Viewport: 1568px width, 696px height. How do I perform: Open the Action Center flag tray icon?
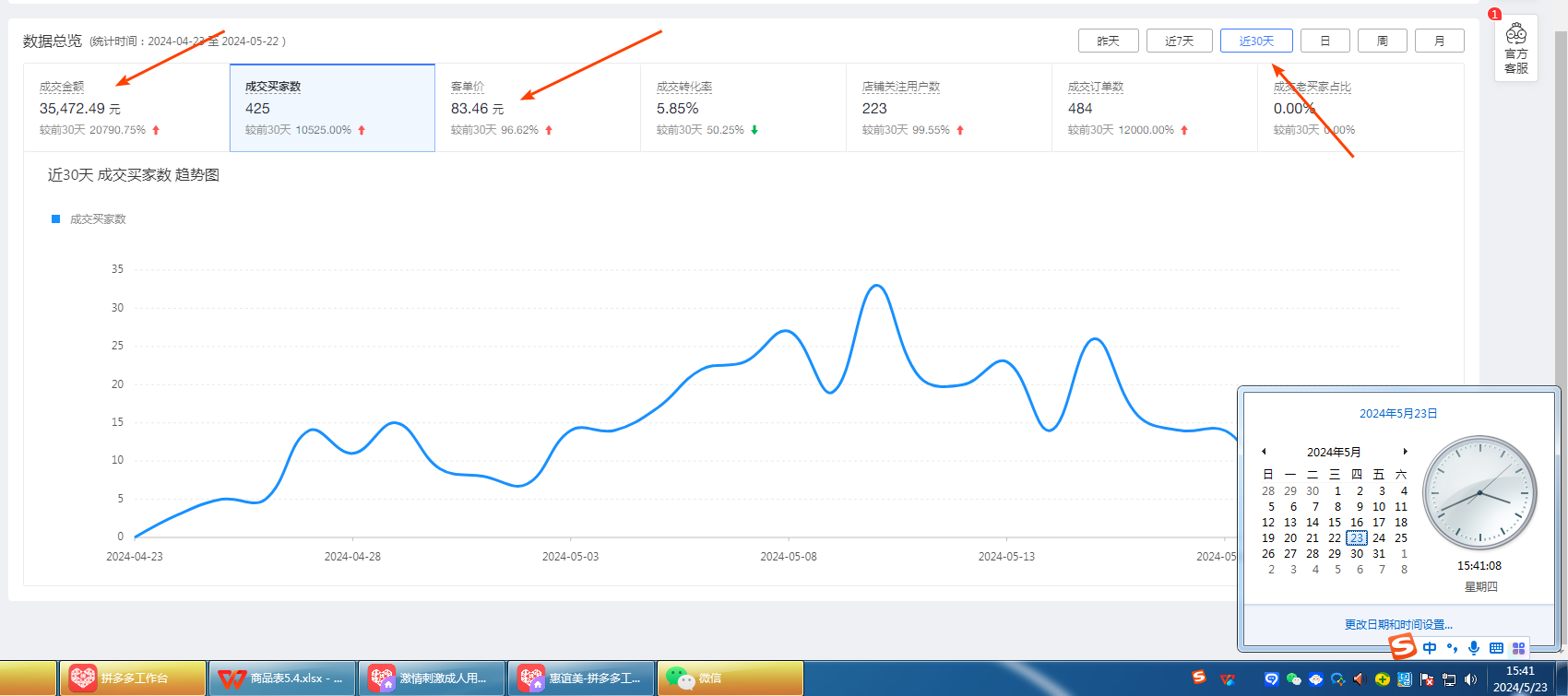(1427, 679)
